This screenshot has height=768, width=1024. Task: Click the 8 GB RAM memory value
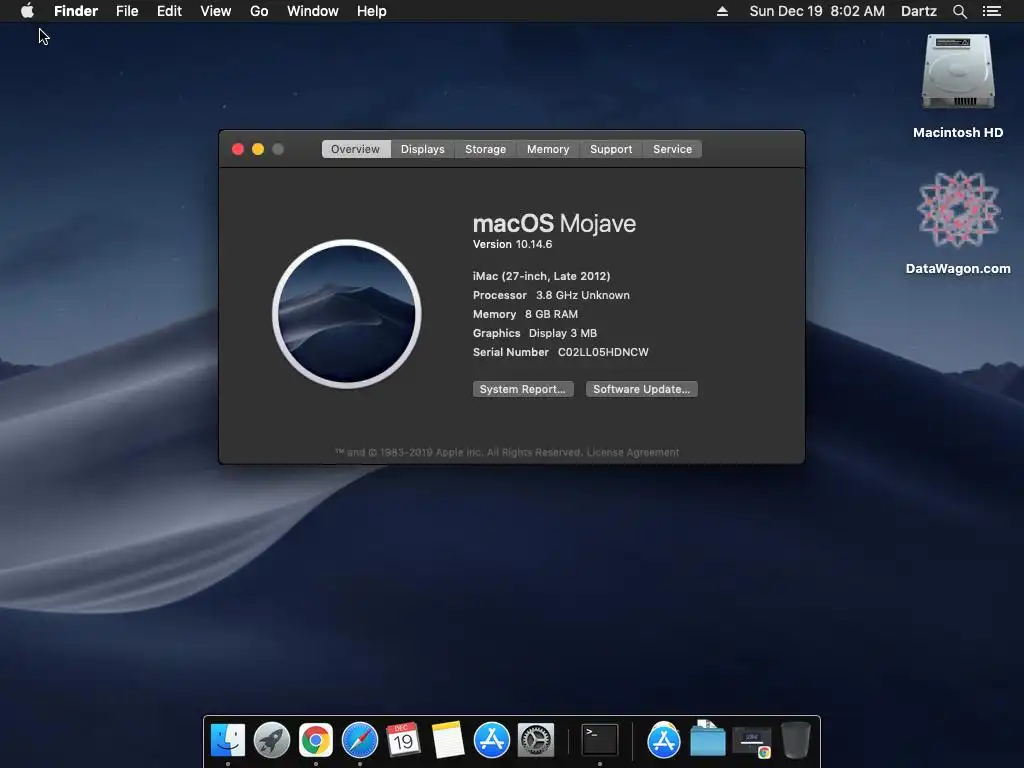(x=551, y=314)
